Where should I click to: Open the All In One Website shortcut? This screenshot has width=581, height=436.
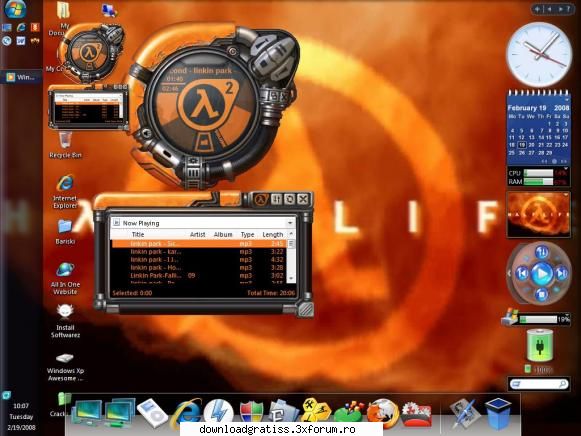[65, 269]
